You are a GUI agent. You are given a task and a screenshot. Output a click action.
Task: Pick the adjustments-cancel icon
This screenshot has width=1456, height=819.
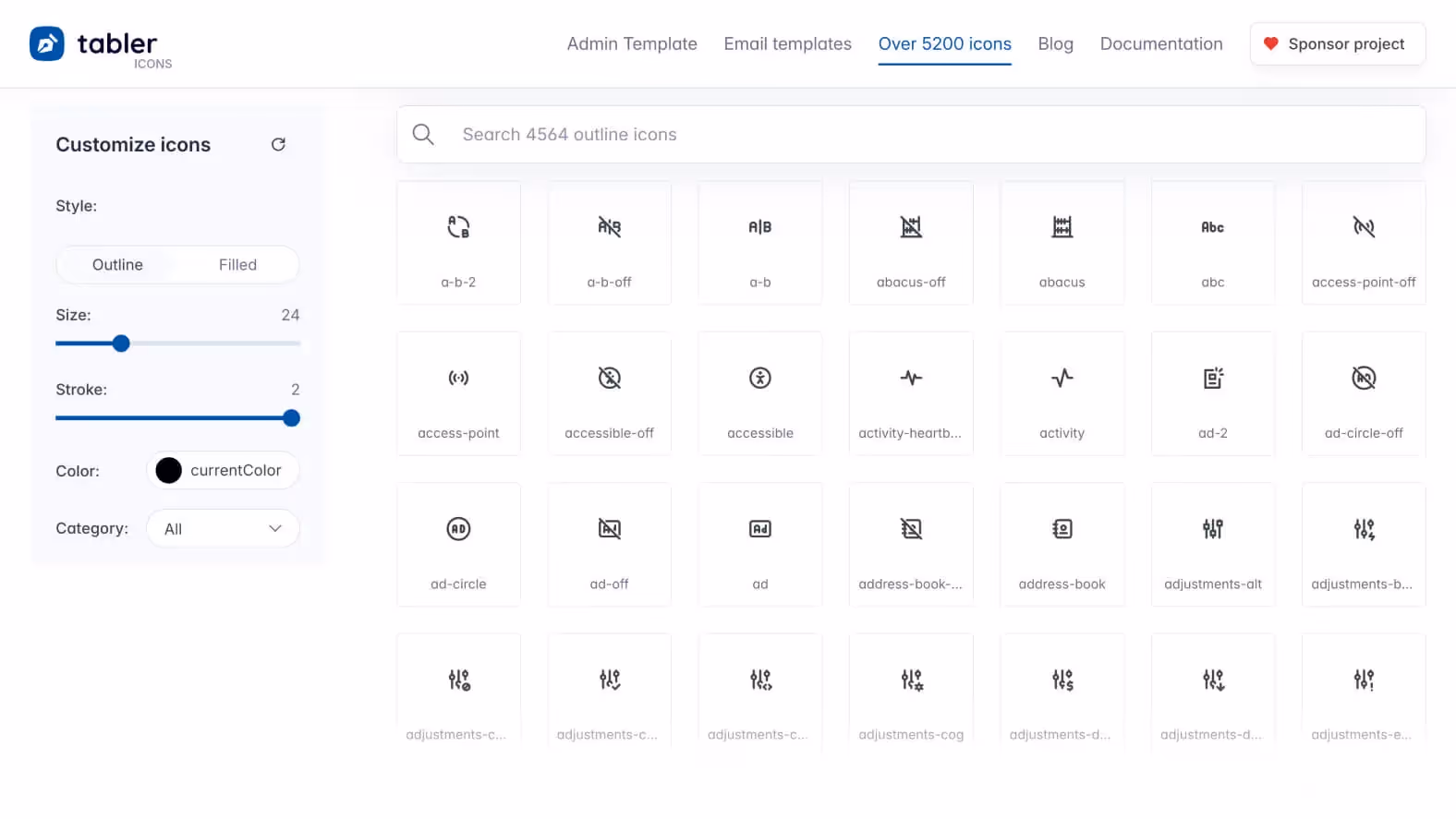pyautogui.click(x=458, y=691)
